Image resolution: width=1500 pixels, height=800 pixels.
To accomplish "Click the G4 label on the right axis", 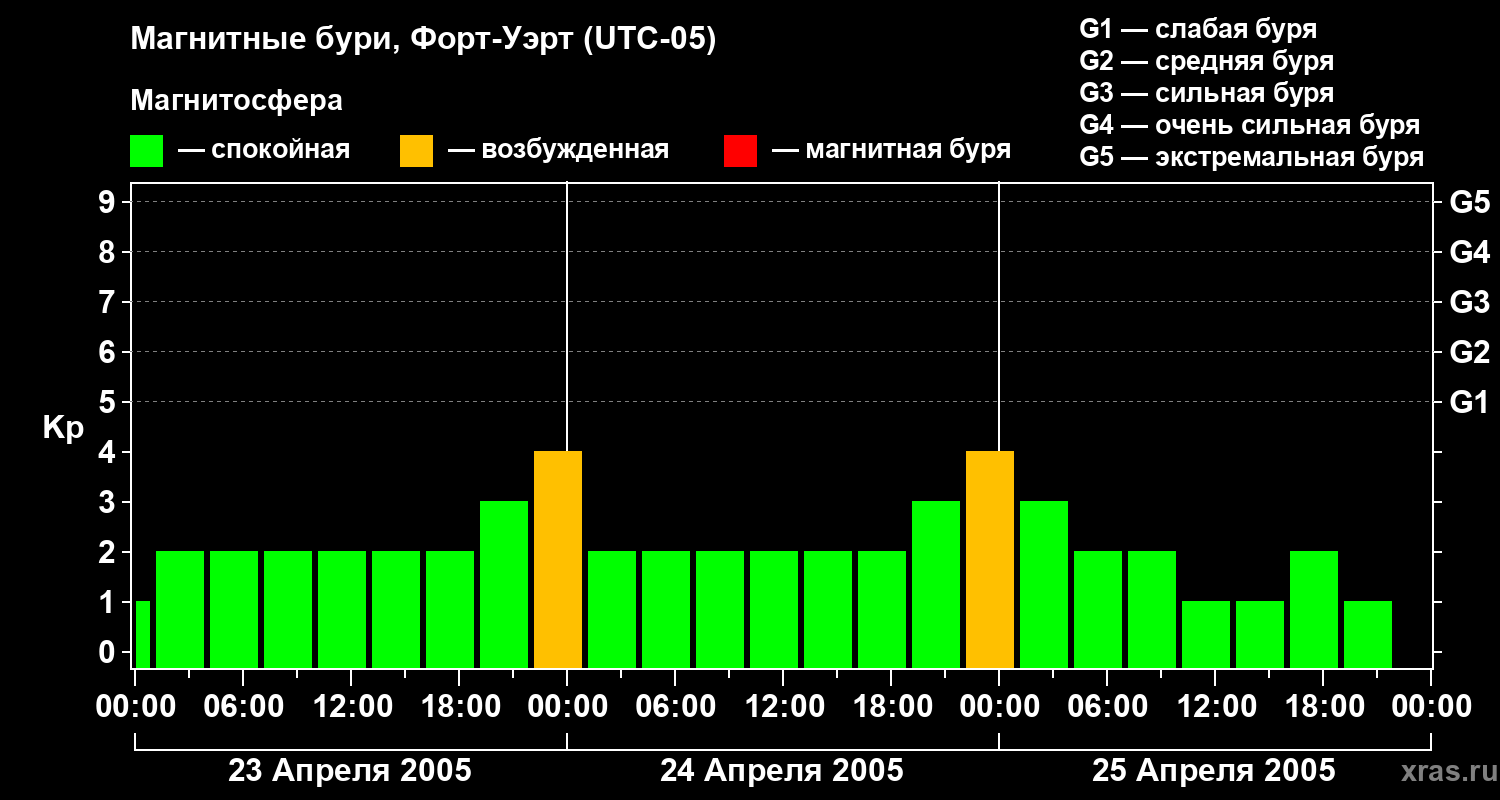I will (x=1469, y=252).
